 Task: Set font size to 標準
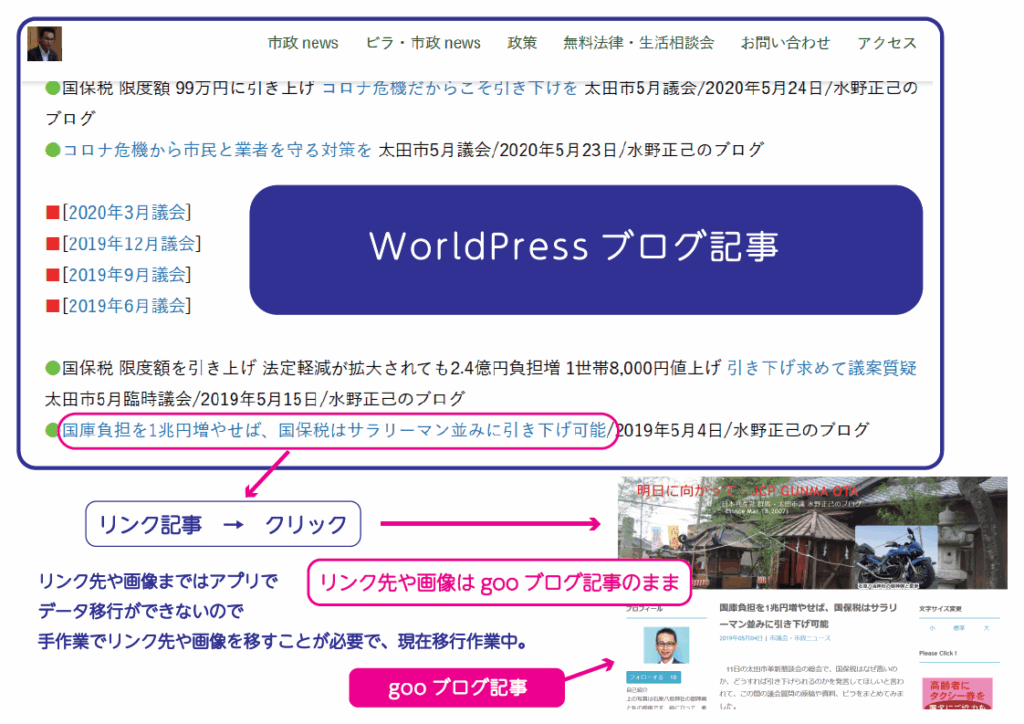pos(959,628)
